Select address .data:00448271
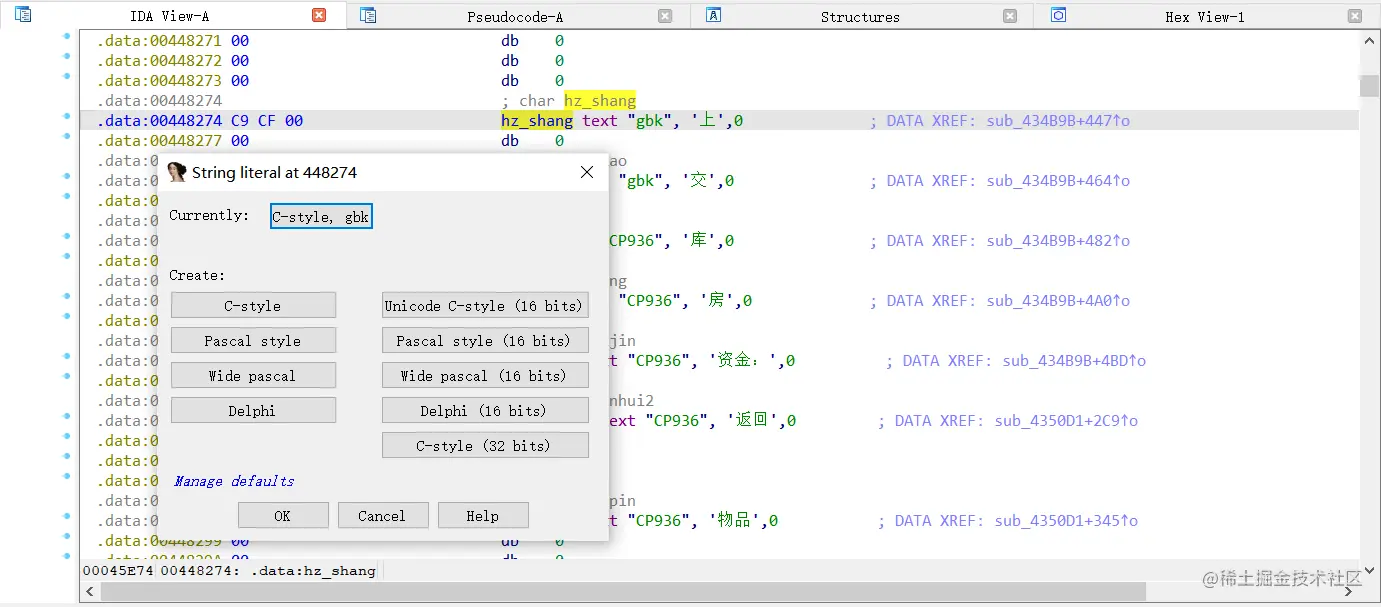This screenshot has height=607, width=1381. click(159, 41)
